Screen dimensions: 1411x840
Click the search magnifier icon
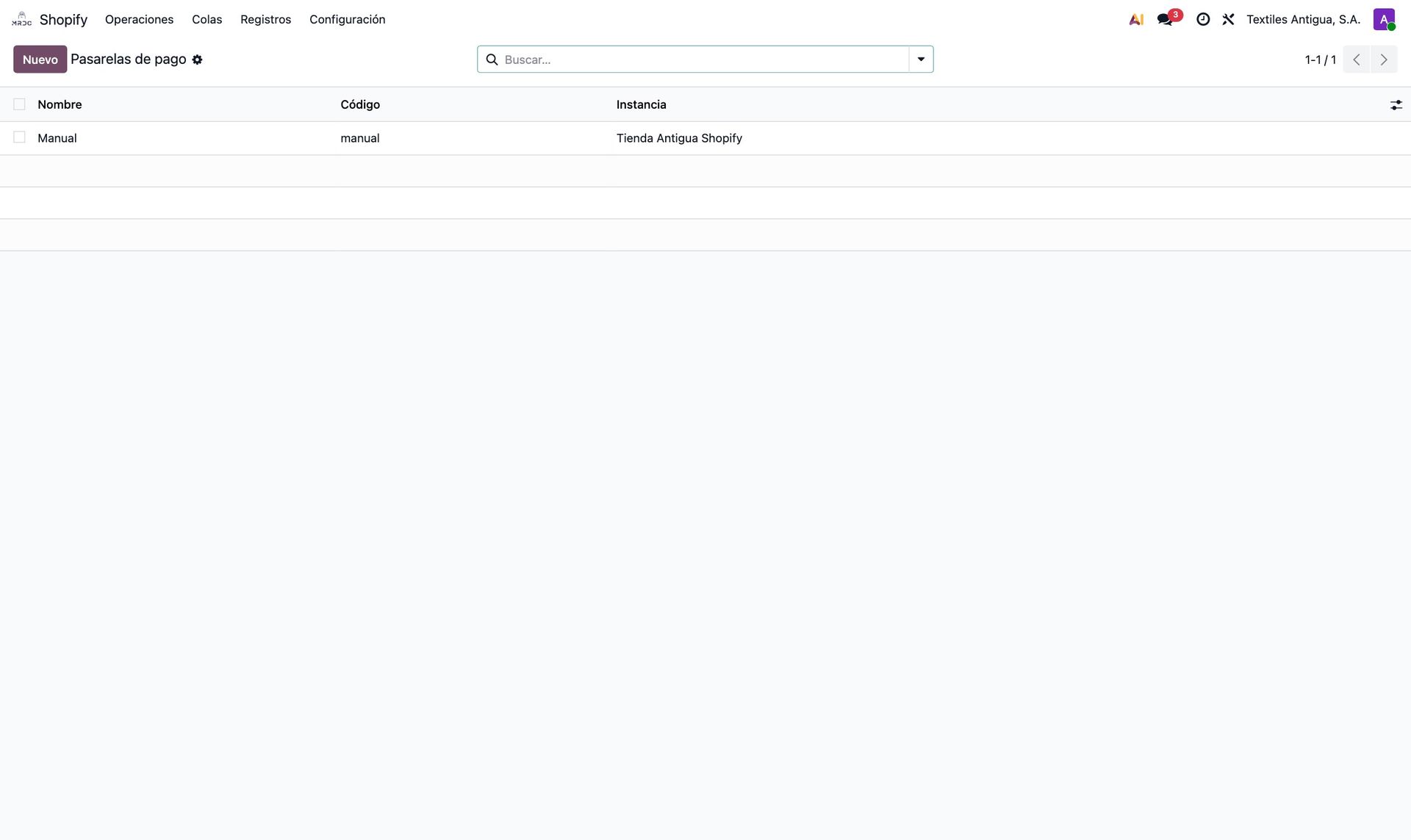click(x=492, y=60)
